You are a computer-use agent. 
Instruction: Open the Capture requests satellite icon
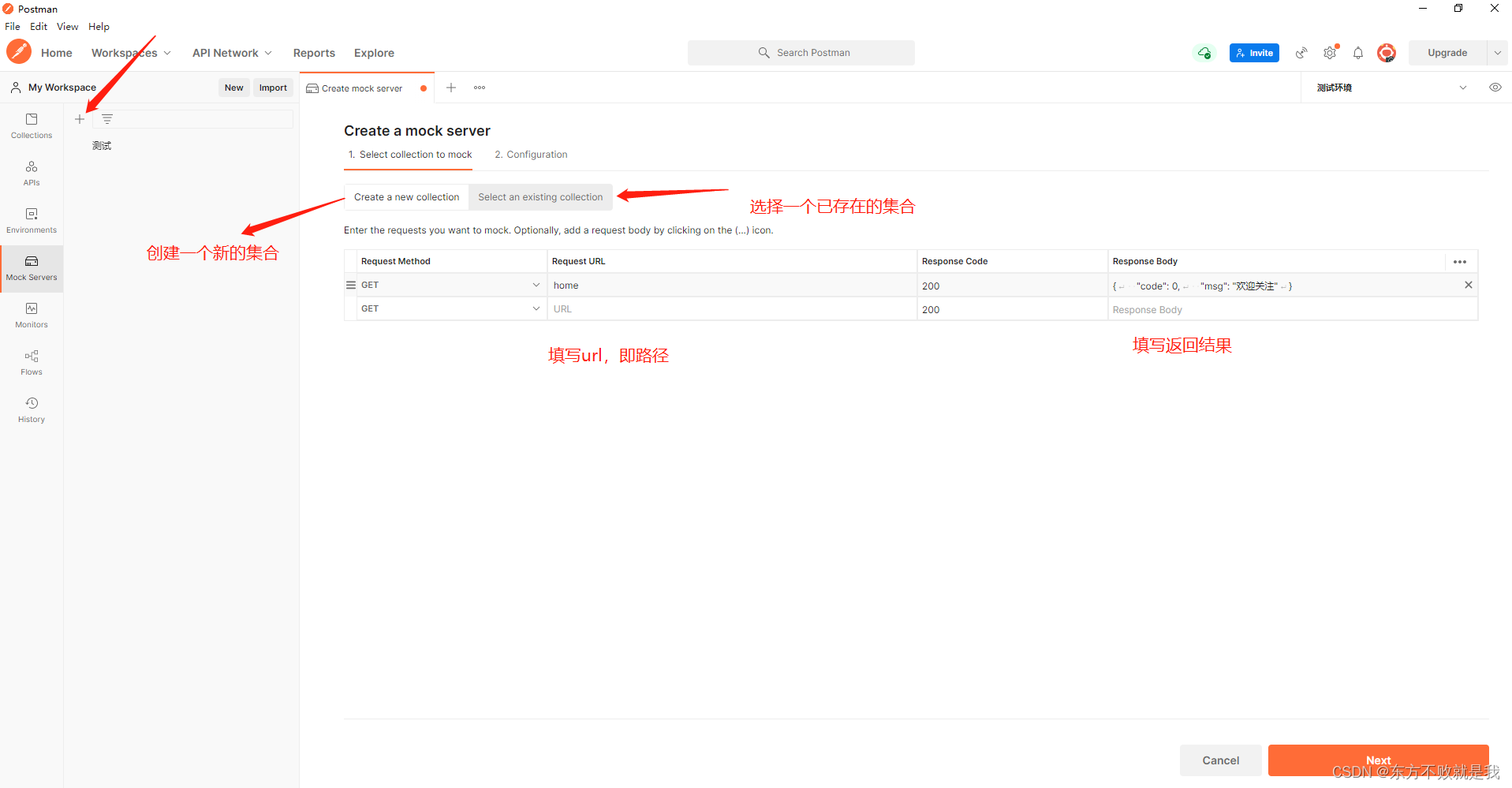[x=1301, y=52]
